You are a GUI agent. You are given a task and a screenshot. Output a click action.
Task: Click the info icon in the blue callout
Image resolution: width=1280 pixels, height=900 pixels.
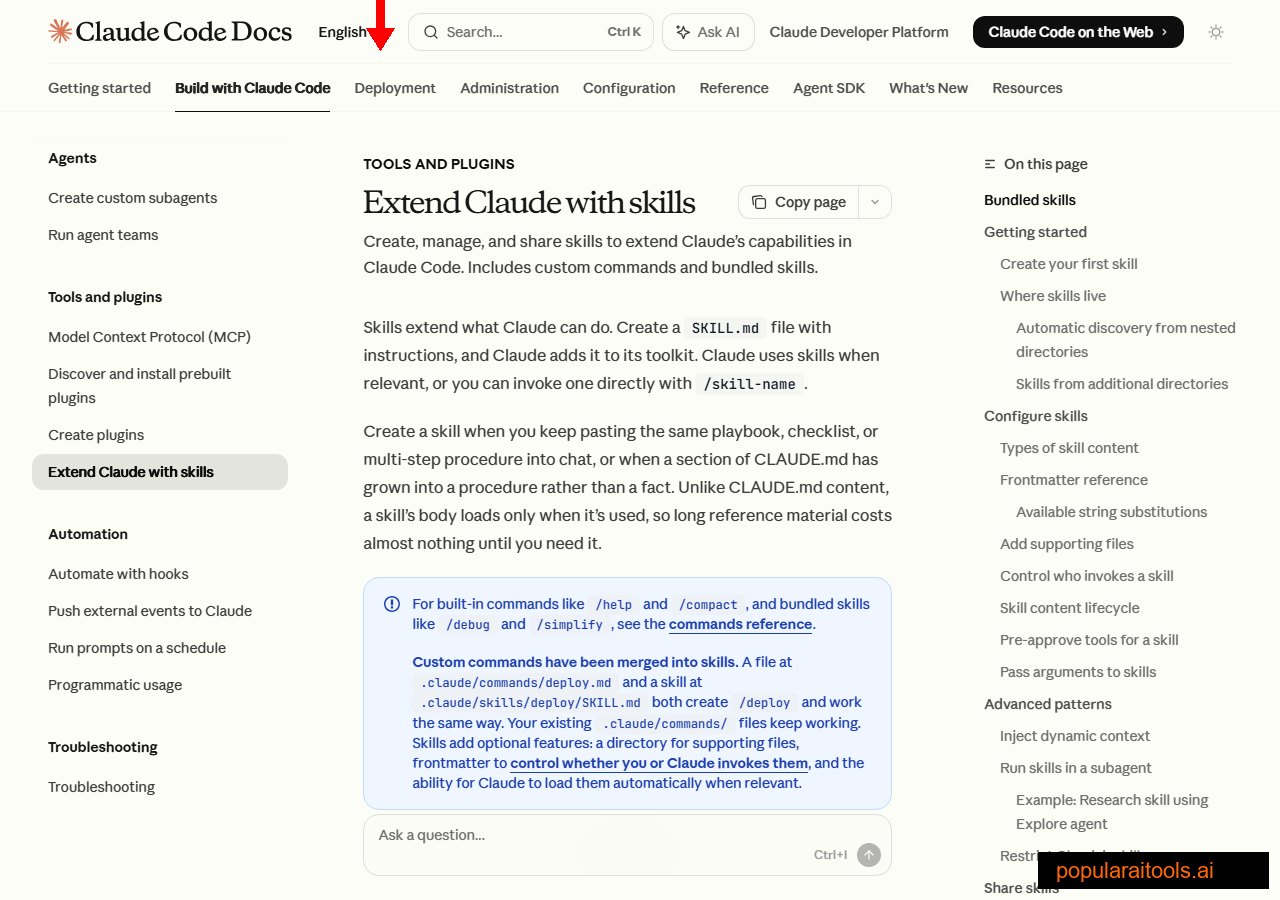click(x=392, y=603)
